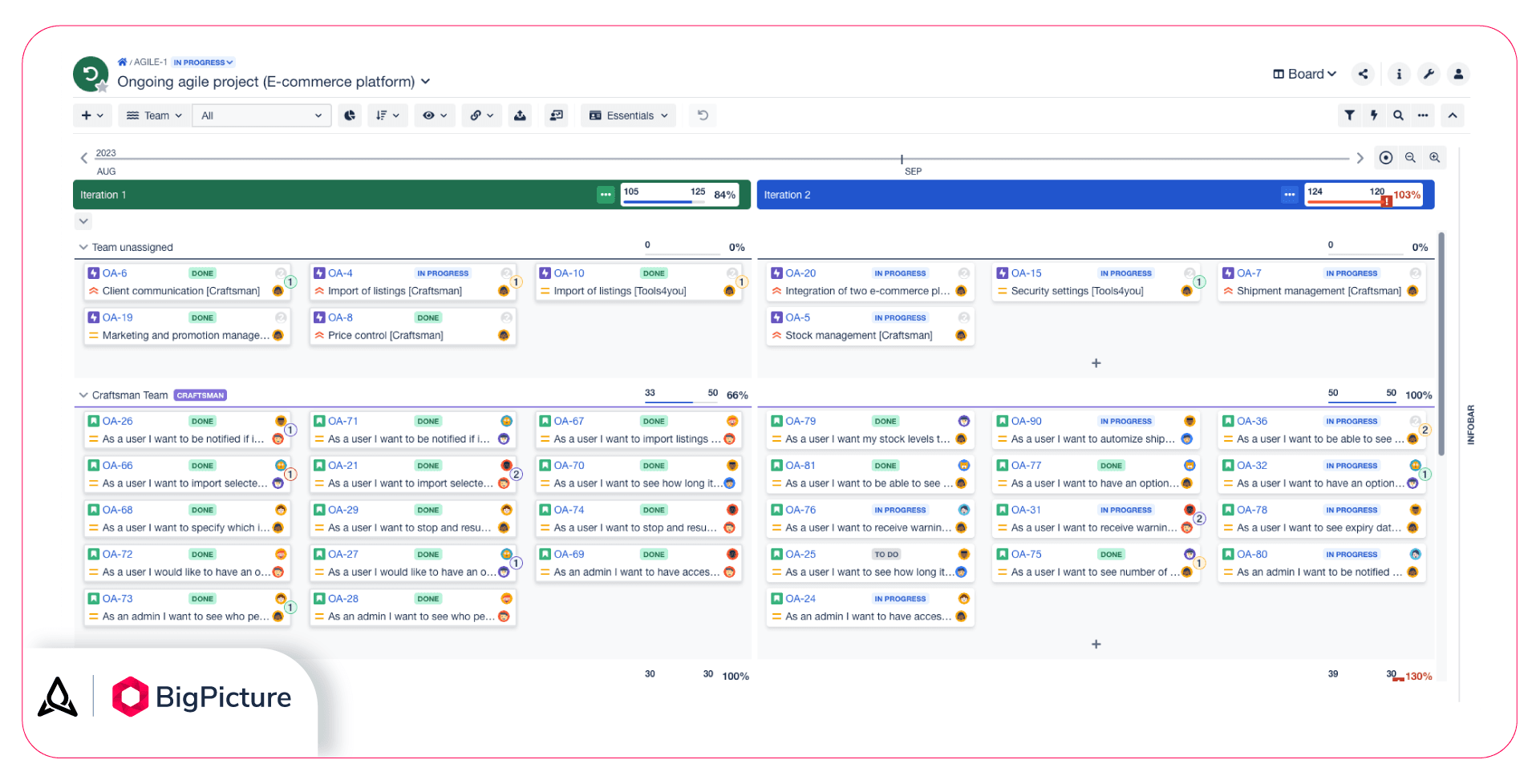The height and width of the screenshot is (784, 1540).
Task: Zoom out the timeline
Action: coord(1410,158)
